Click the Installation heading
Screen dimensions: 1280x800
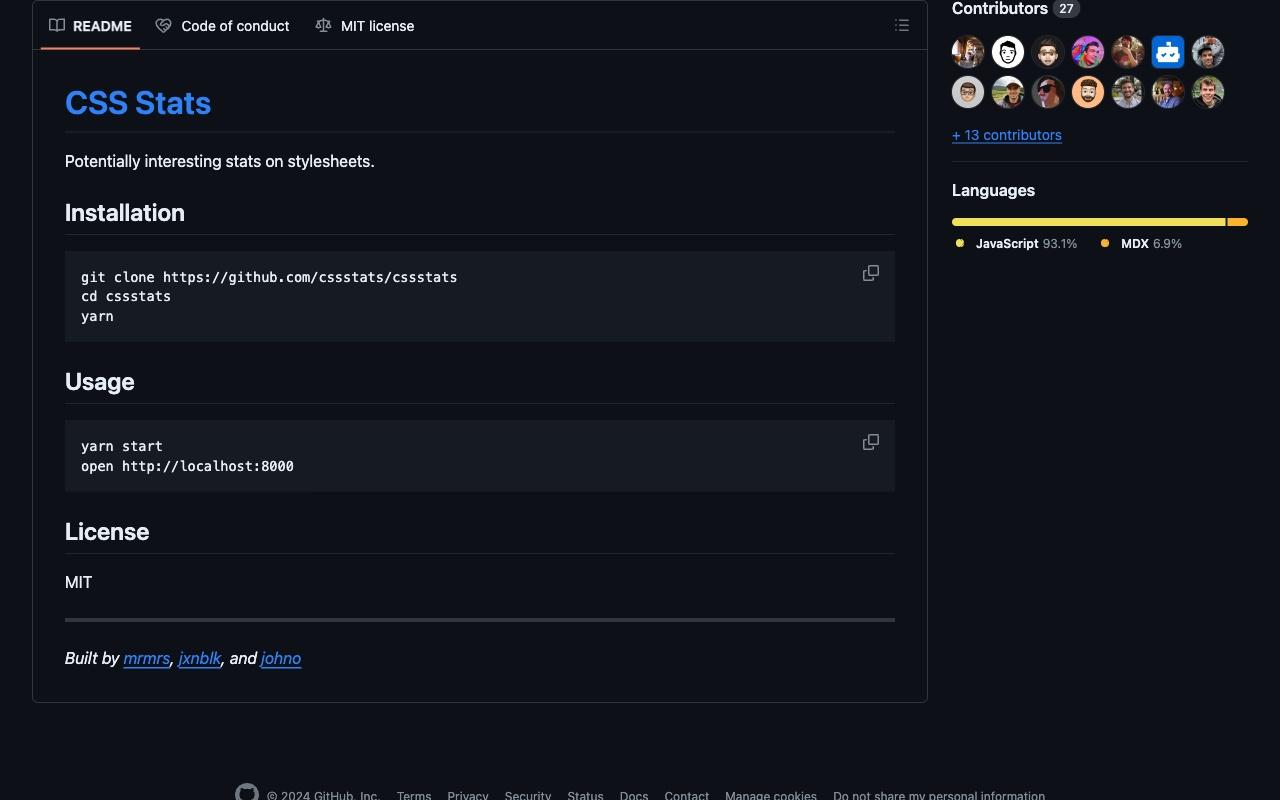[x=125, y=213]
